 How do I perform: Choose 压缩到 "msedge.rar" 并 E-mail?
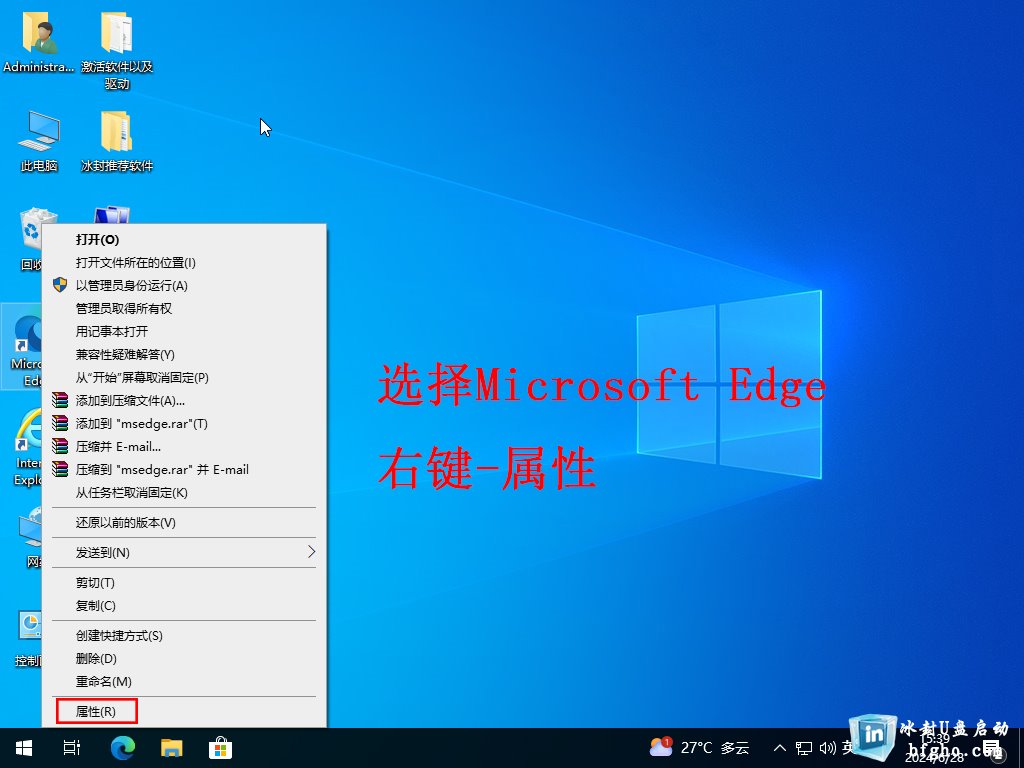click(x=184, y=470)
